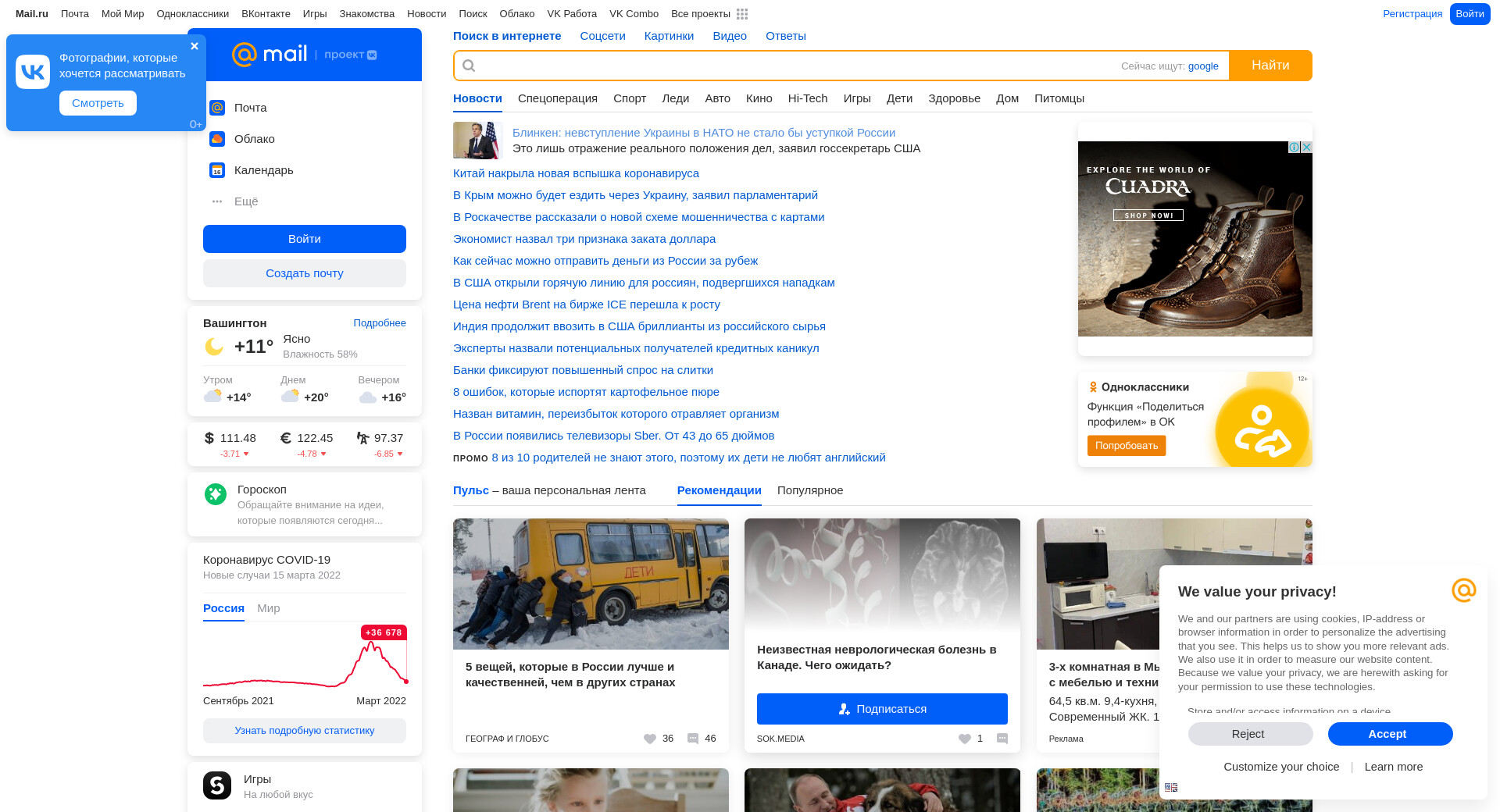This screenshot has height=812, width=1500.
Task: Select the Популярное feed tab
Action: 810,490
